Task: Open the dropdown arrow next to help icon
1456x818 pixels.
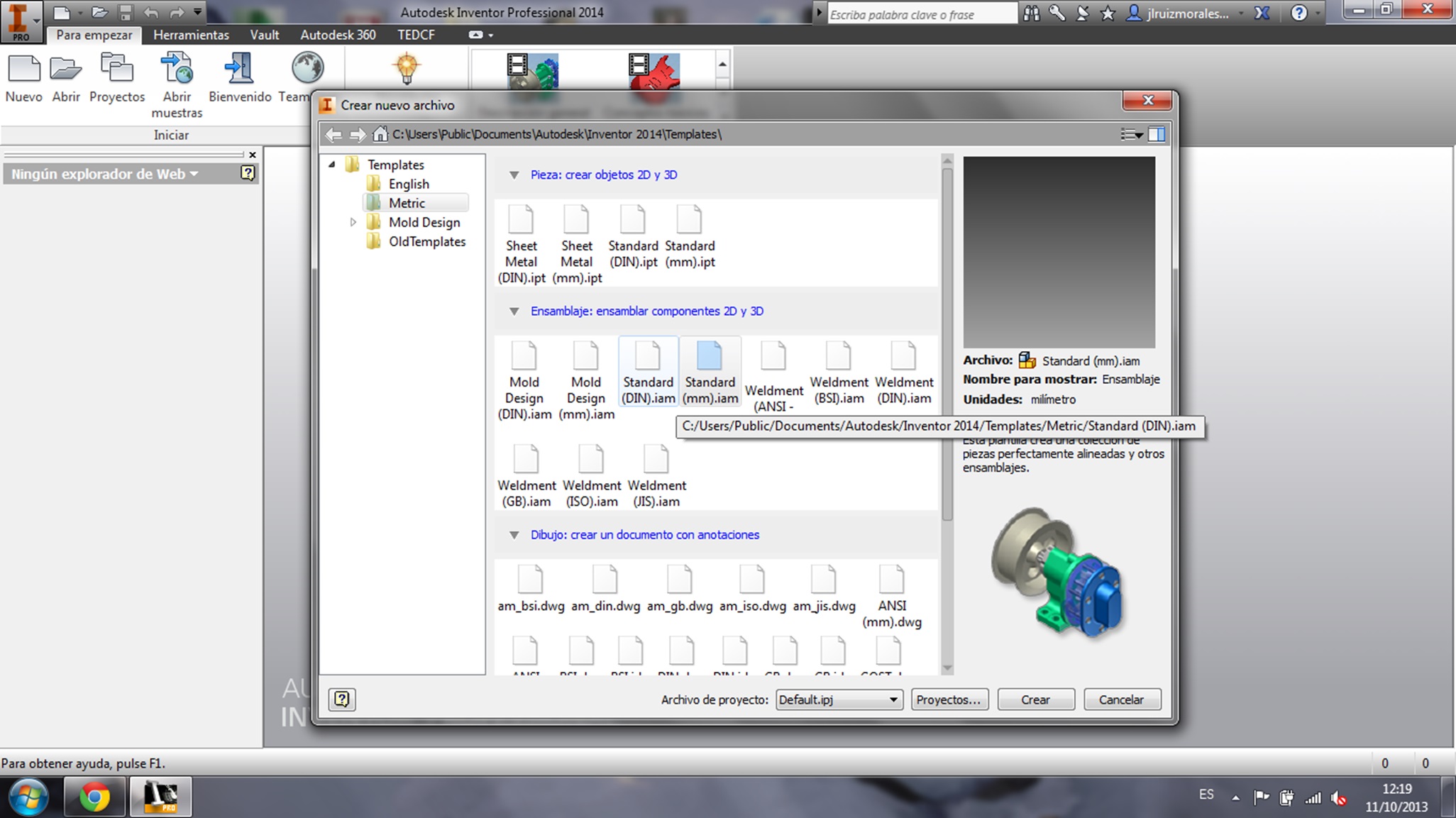Action: tap(1318, 13)
